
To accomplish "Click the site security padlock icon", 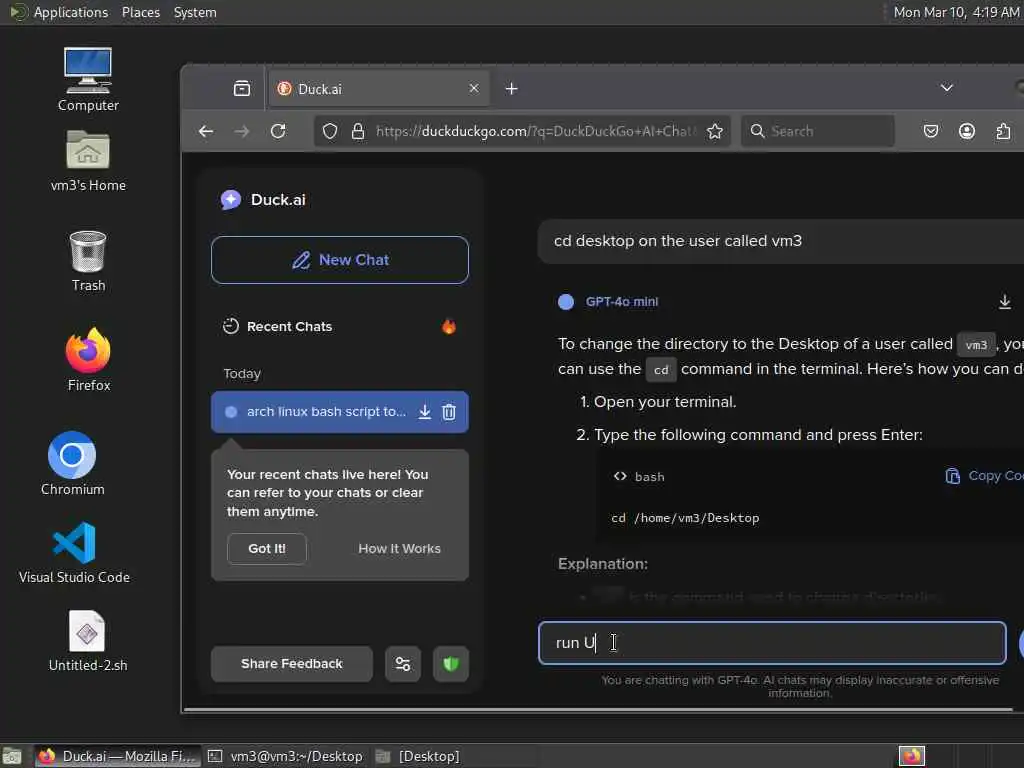I will pyautogui.click(x=358, y=131).
